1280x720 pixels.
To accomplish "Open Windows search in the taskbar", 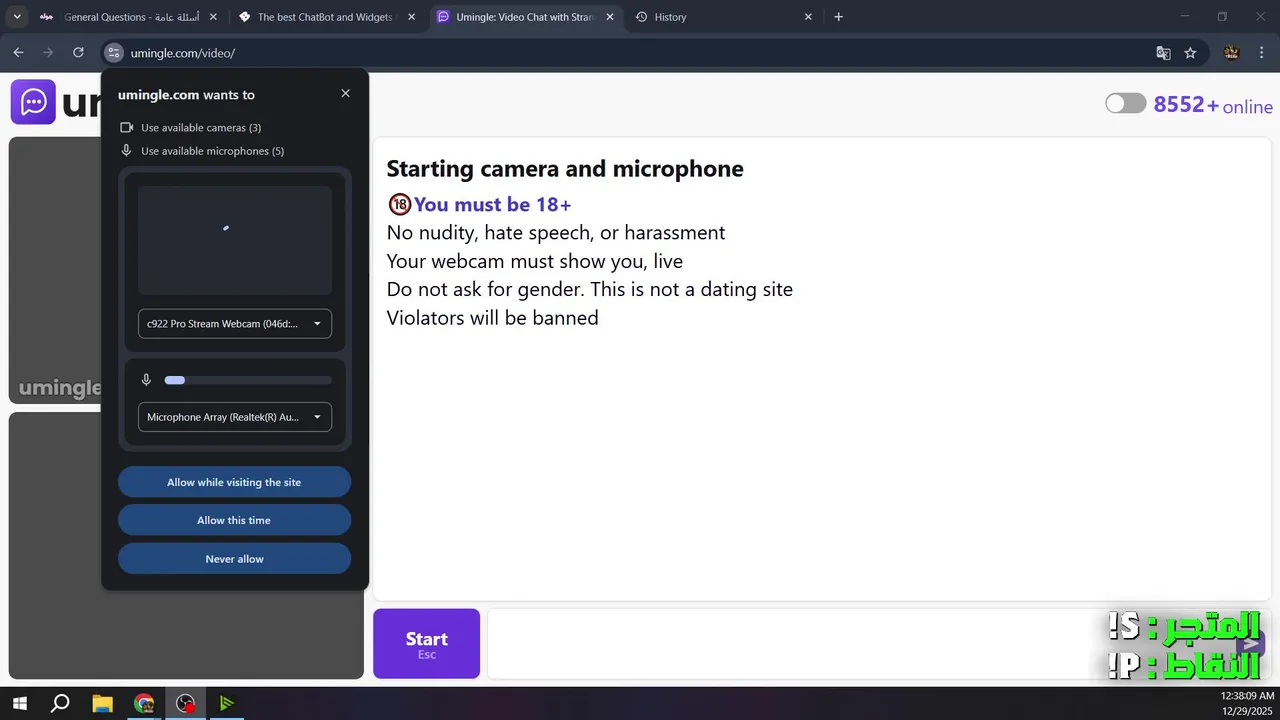I will point(60,703).
